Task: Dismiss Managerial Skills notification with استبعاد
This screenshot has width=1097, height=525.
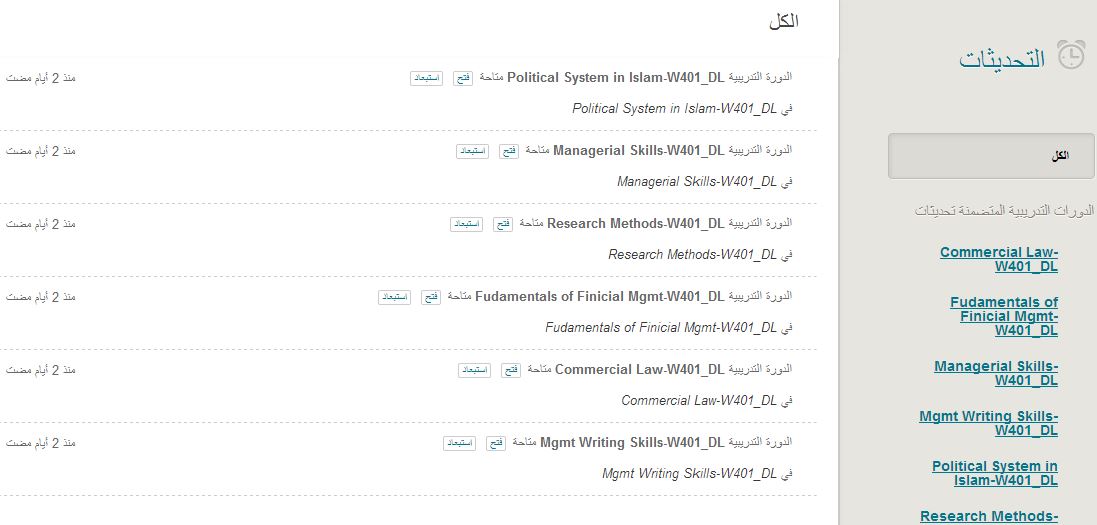Action: (473, 151)
